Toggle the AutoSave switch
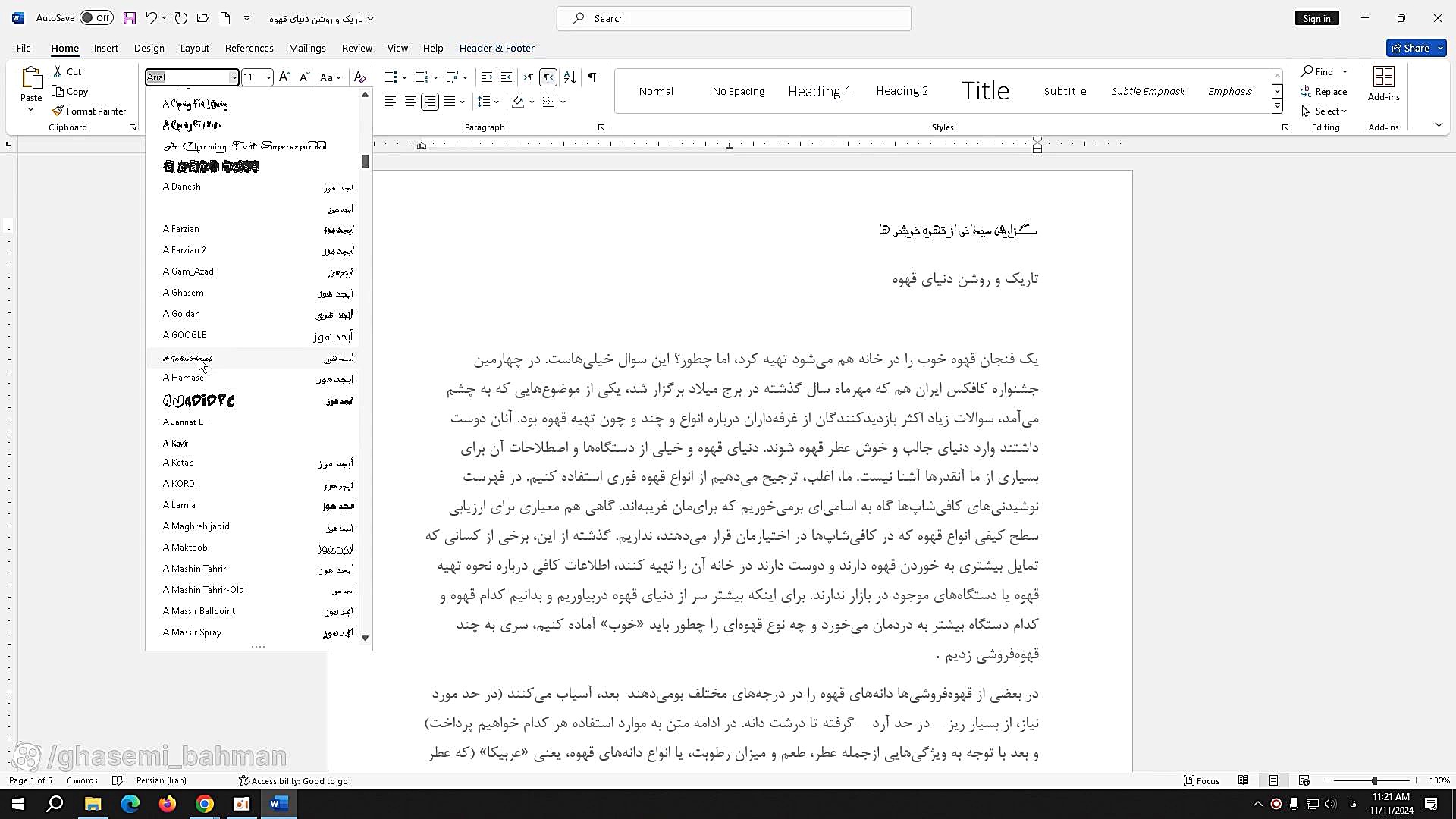The image size is (1456, 819). point(96,18)
